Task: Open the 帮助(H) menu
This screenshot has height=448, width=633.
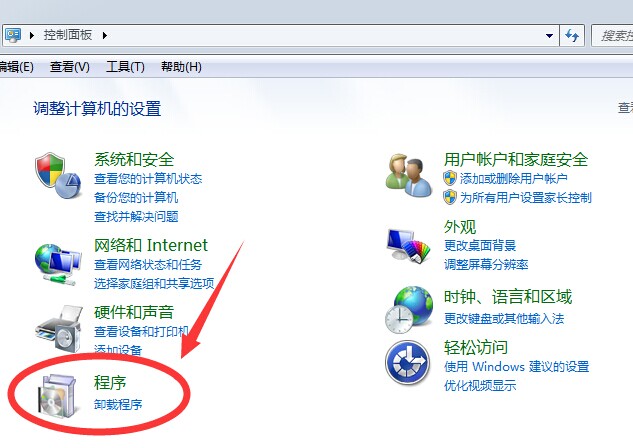Action: (181, 67)
